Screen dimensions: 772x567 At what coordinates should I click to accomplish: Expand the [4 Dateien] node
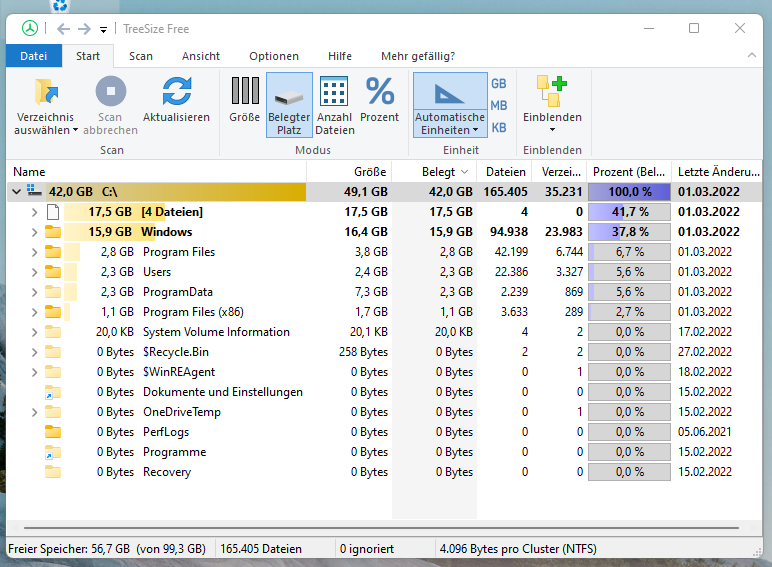click(x=34, y=212)
